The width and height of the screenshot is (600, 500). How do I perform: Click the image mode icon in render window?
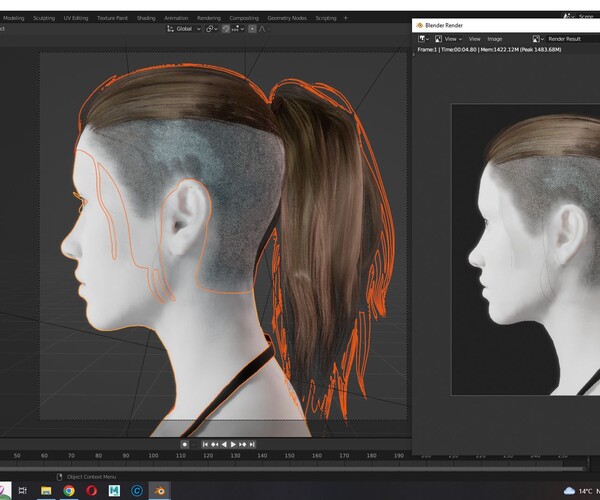(439, 39)
